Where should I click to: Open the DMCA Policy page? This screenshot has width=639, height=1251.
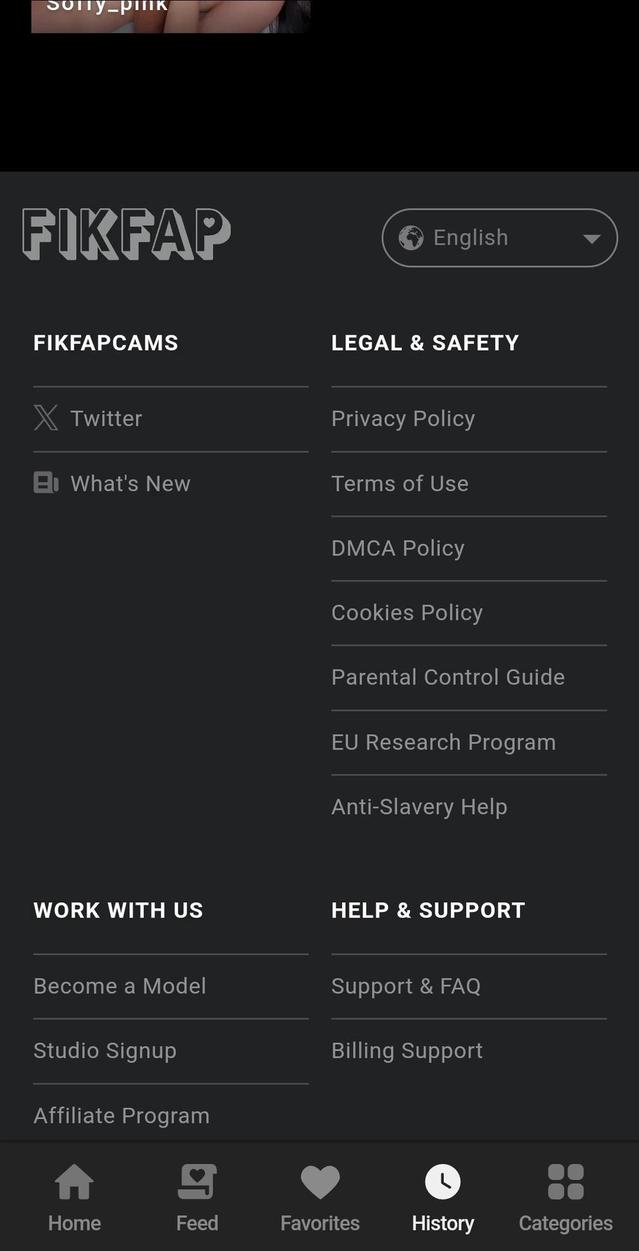click(x=397, y=548)
